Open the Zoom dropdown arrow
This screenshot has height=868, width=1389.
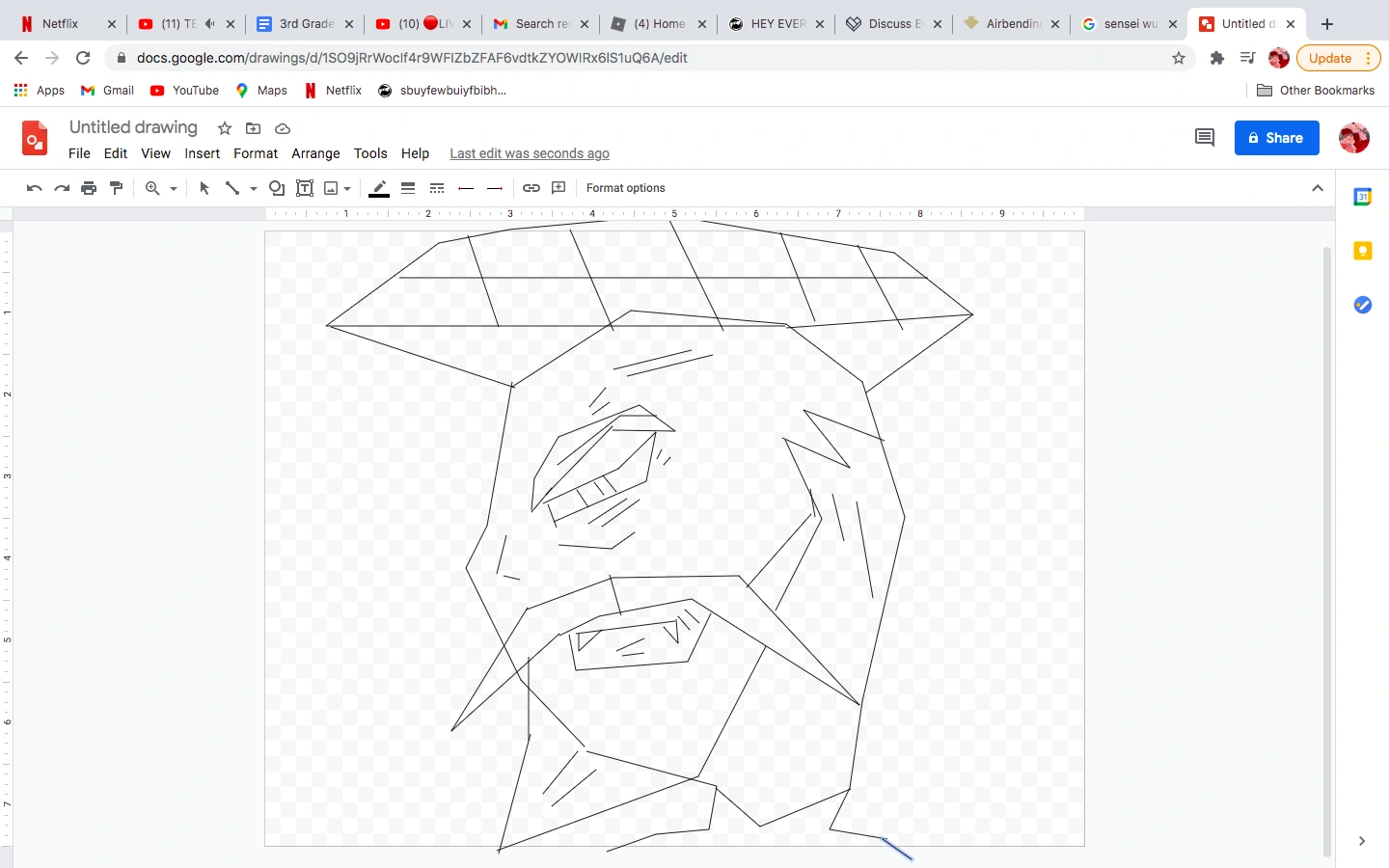click(x=172, y=187)
